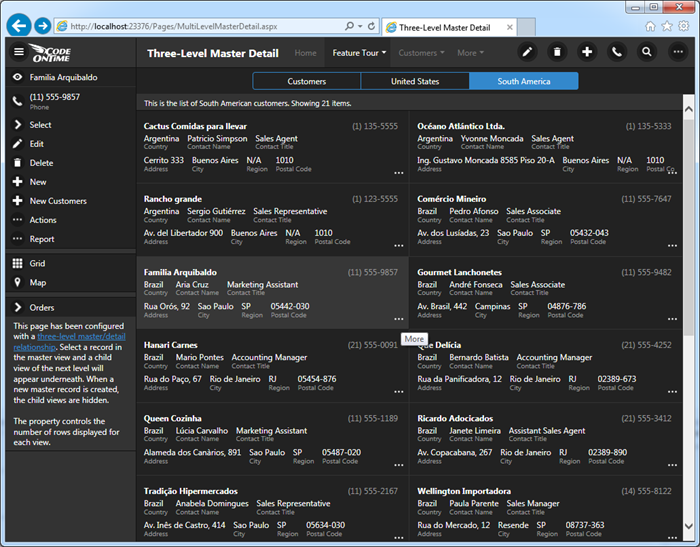The height and width of the screenshot is (547, 700).
Task: Open the Customers dropdown in navigation bar
Action: (422, 53)
